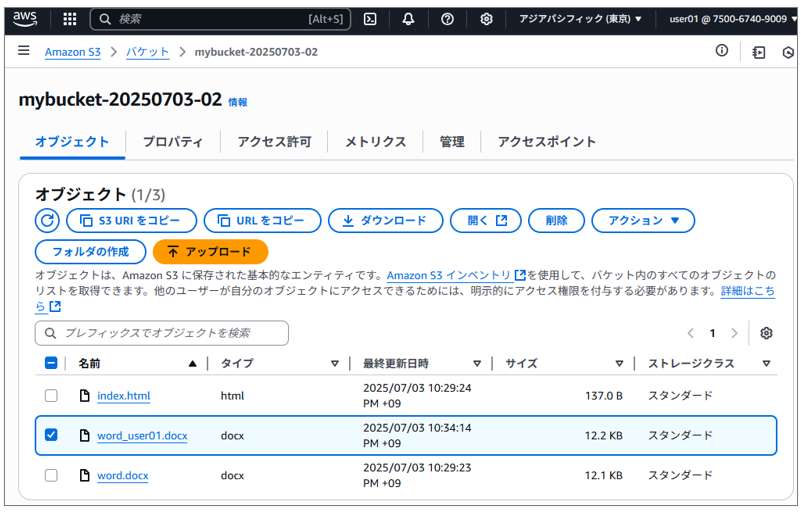Check the word.docx row checkbox
The width and height of the screenshot is (801, 512).
click(51, 475)
